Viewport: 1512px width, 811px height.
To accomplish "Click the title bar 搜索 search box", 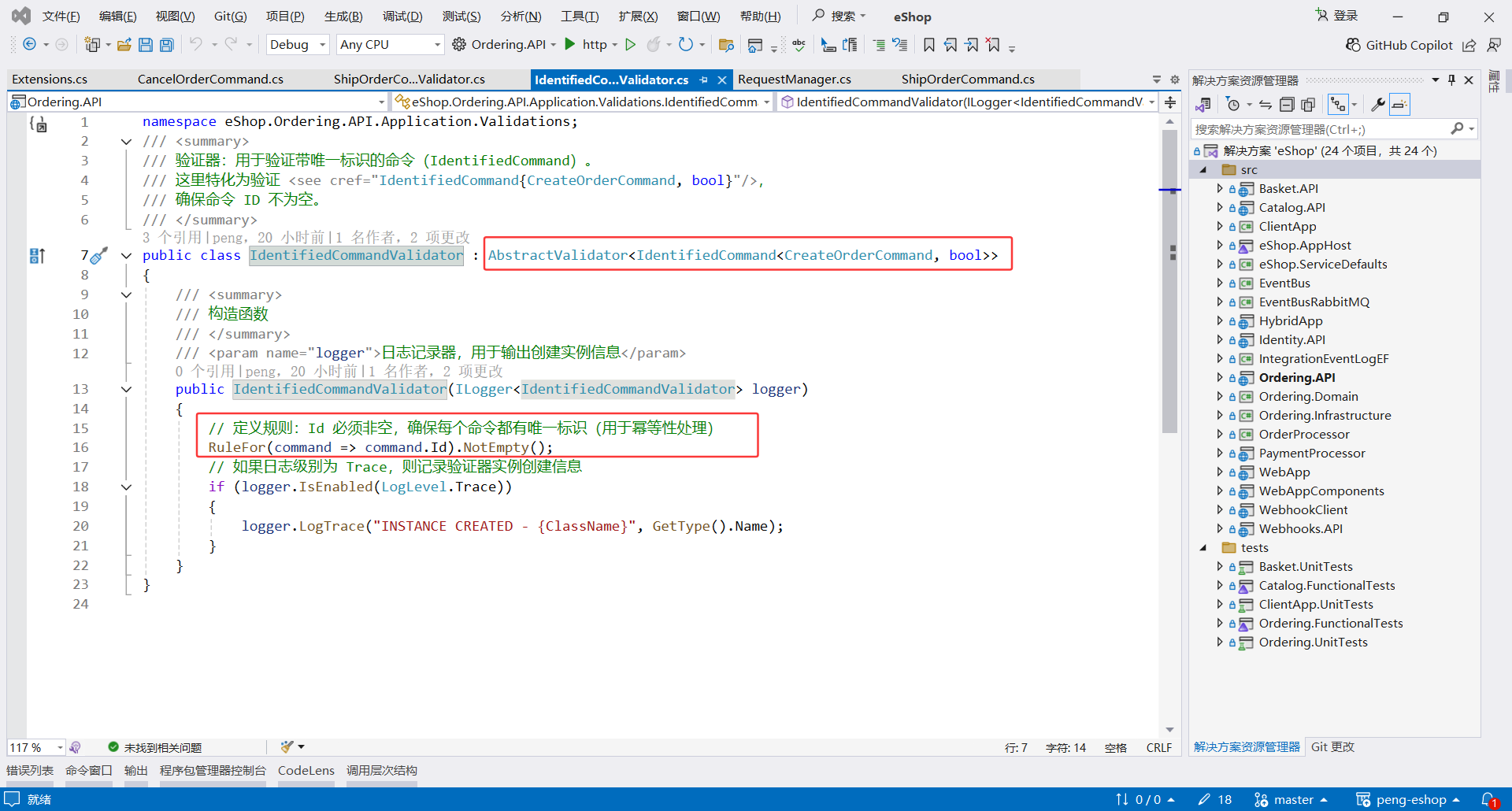I will pos(839,16).
